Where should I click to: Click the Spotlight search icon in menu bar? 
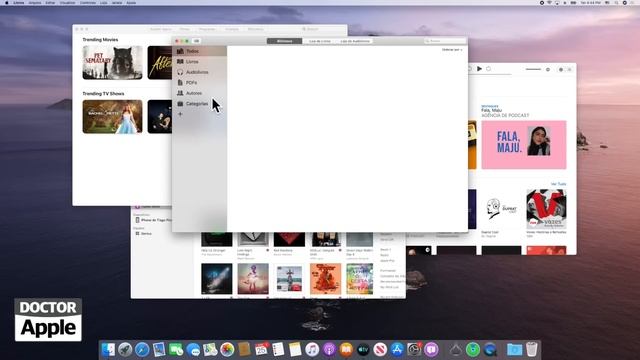coord(616,2)
